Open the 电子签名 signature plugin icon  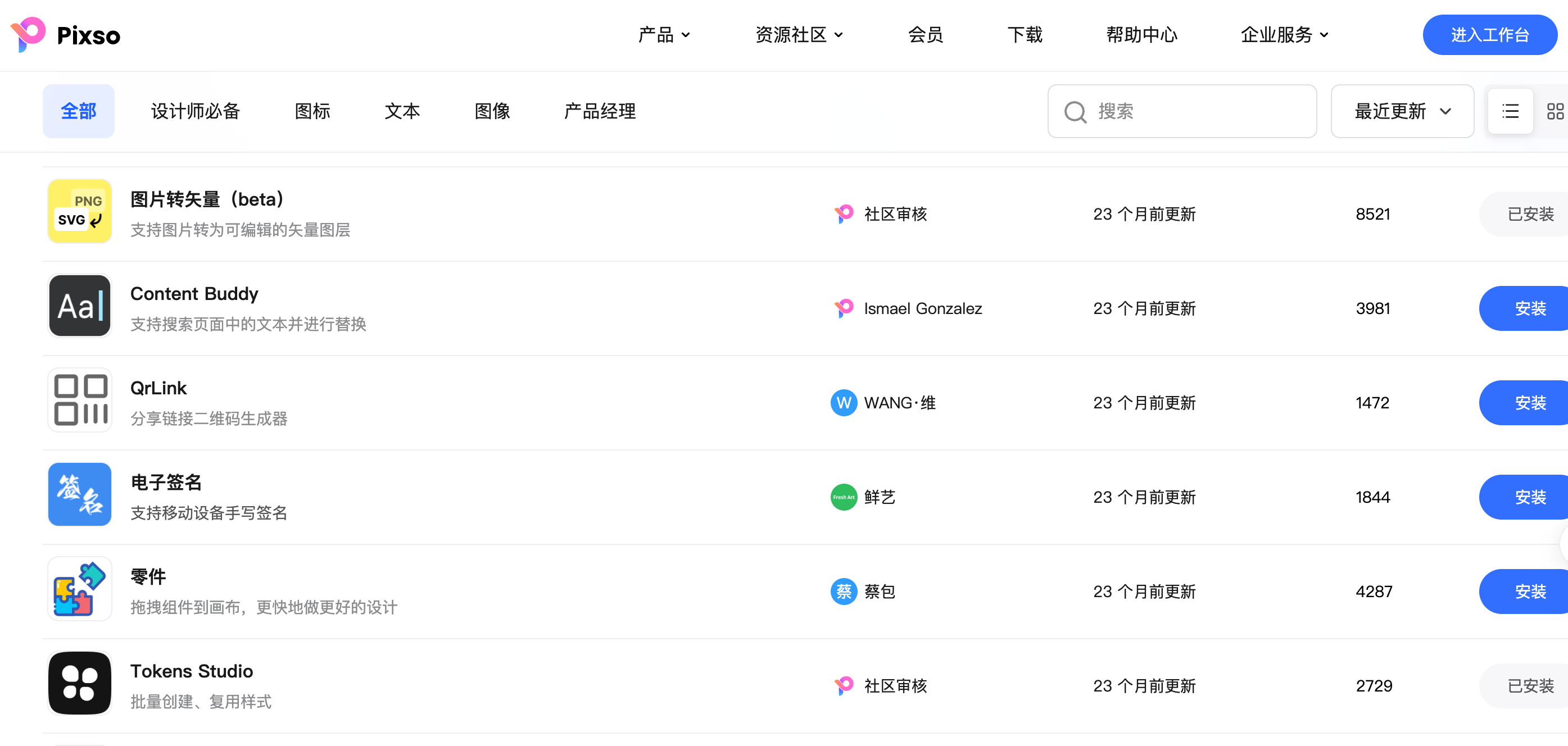(80, 494)
